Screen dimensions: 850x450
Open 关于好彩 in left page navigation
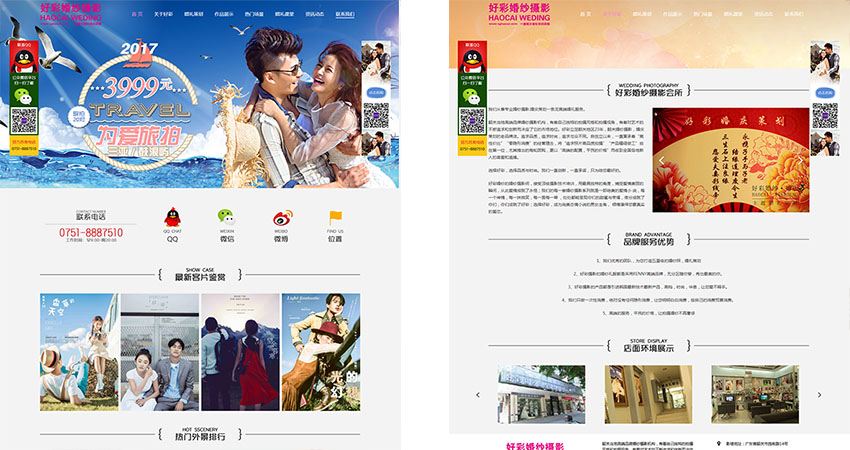coord(163,14)
